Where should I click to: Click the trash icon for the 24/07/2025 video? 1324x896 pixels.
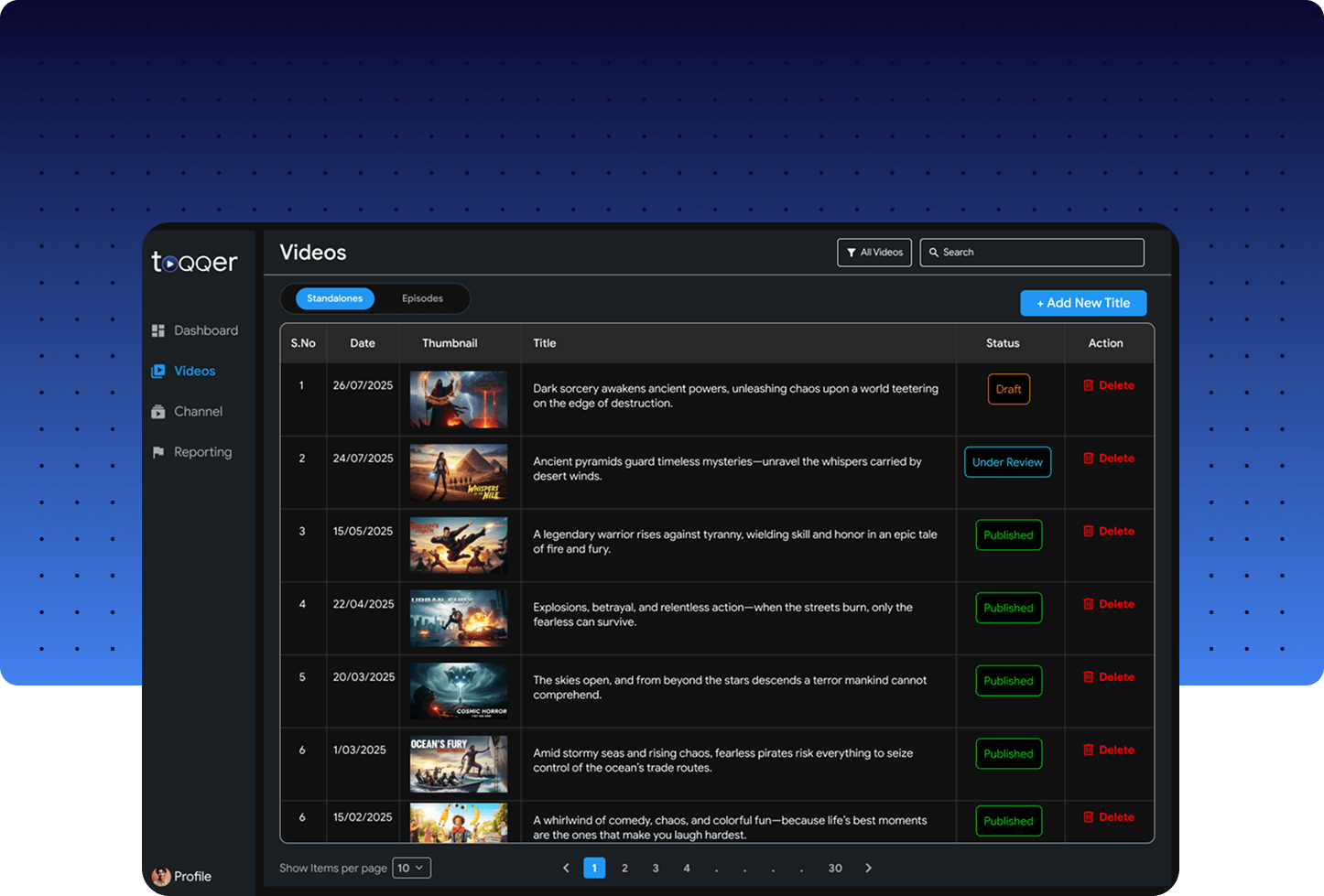[x=1089, y=459]
